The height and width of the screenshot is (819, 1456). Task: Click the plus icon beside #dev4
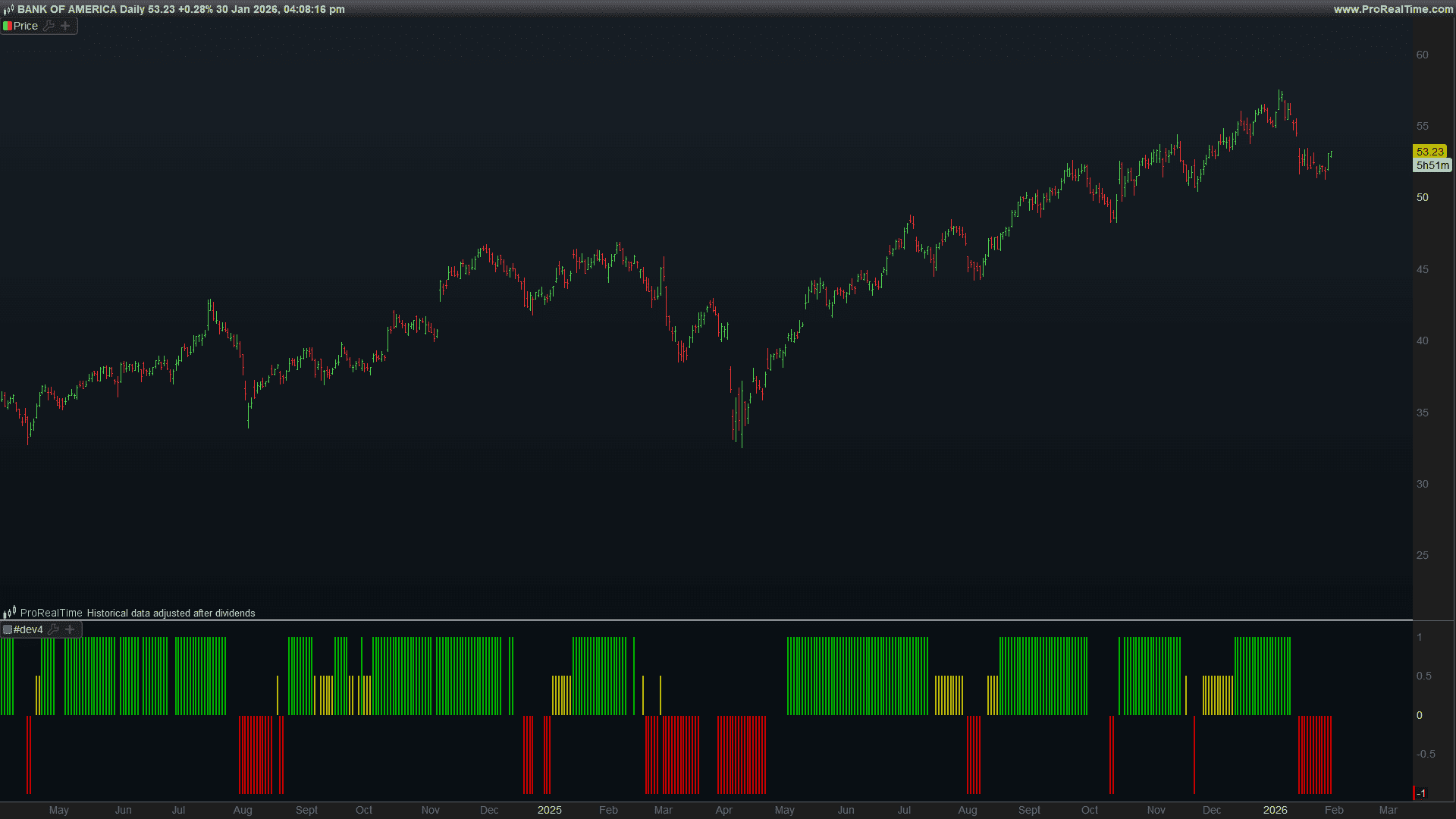click(x=70, y=629)
